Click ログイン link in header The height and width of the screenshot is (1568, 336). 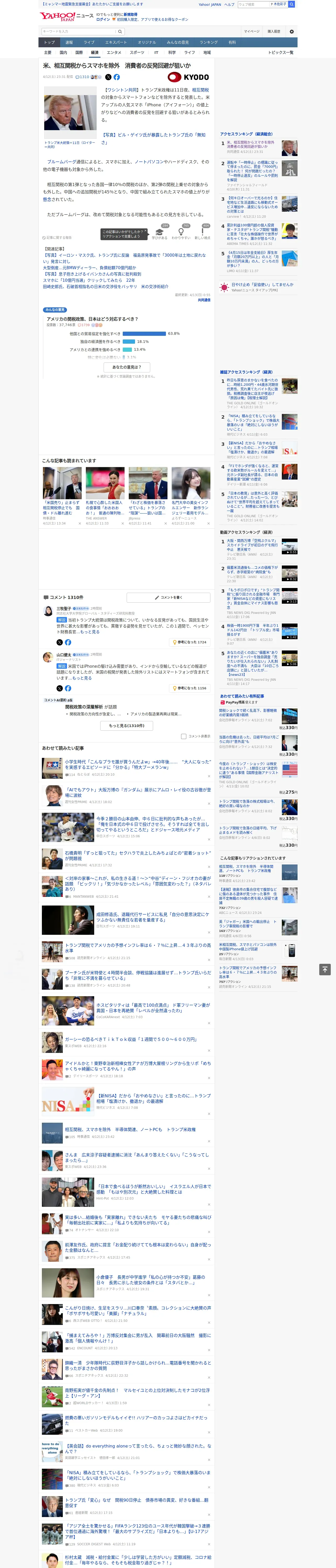pyautogui.click(x=103, y=20)
